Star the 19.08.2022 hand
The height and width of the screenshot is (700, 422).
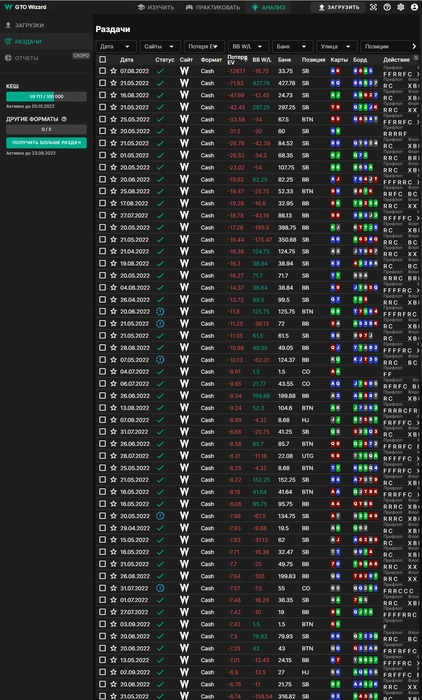[113, 263]
